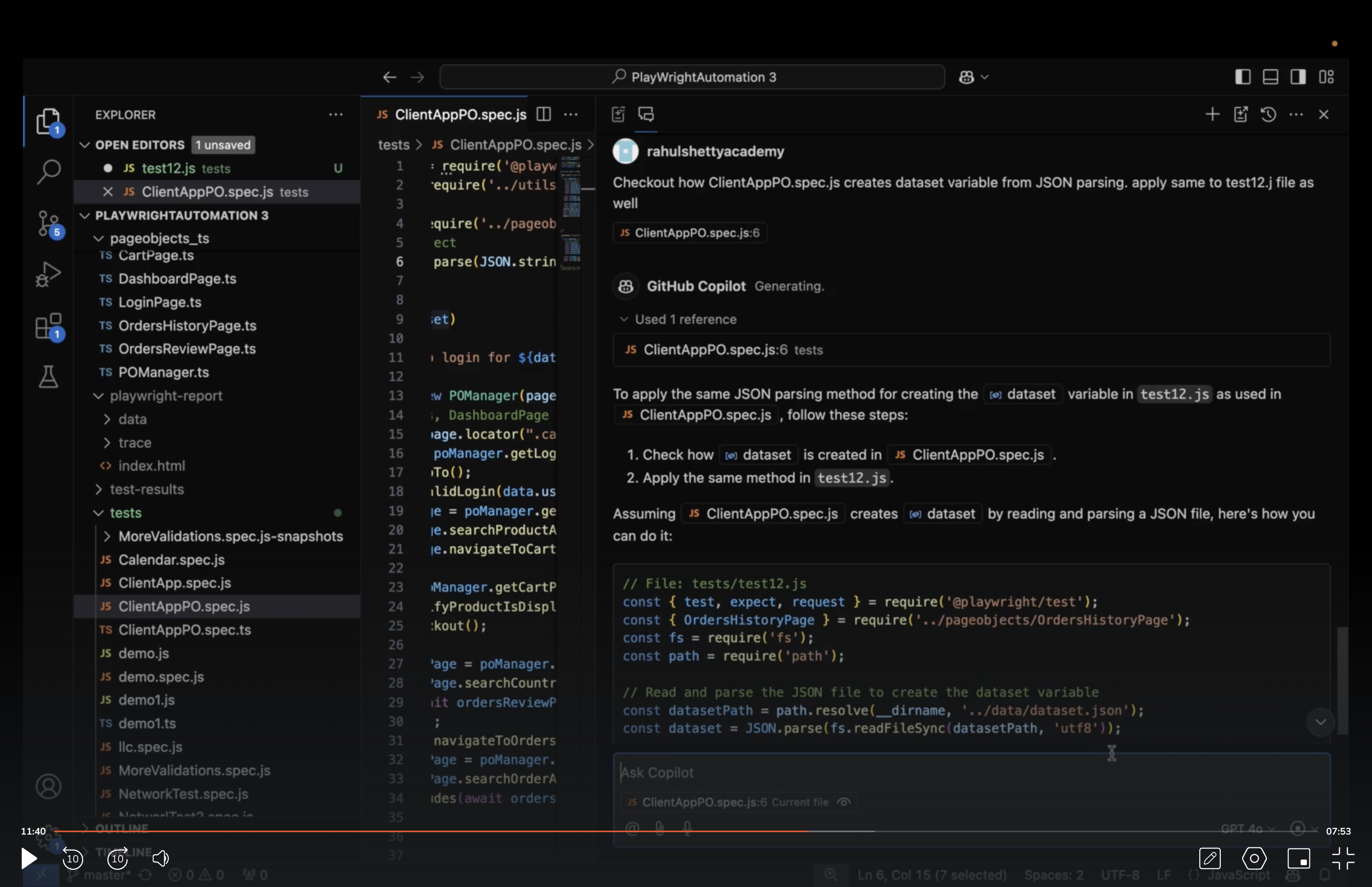The width and height of the screenshot is (1372, 887).
Task: Select the ClientAppPO.spec.js editor tab
Action: coord(451,115)
